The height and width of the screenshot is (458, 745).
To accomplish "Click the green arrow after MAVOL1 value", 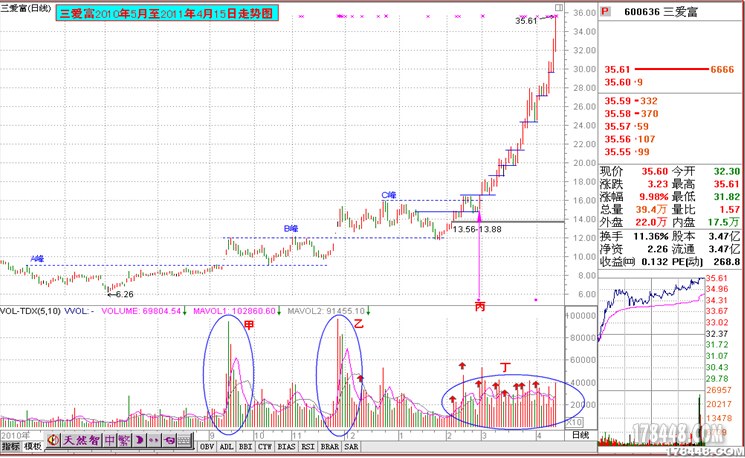I will [279, 311].
